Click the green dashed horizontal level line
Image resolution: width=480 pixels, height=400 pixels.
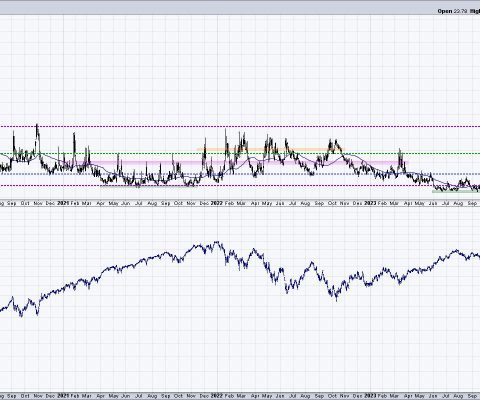(x=240, y=154)
